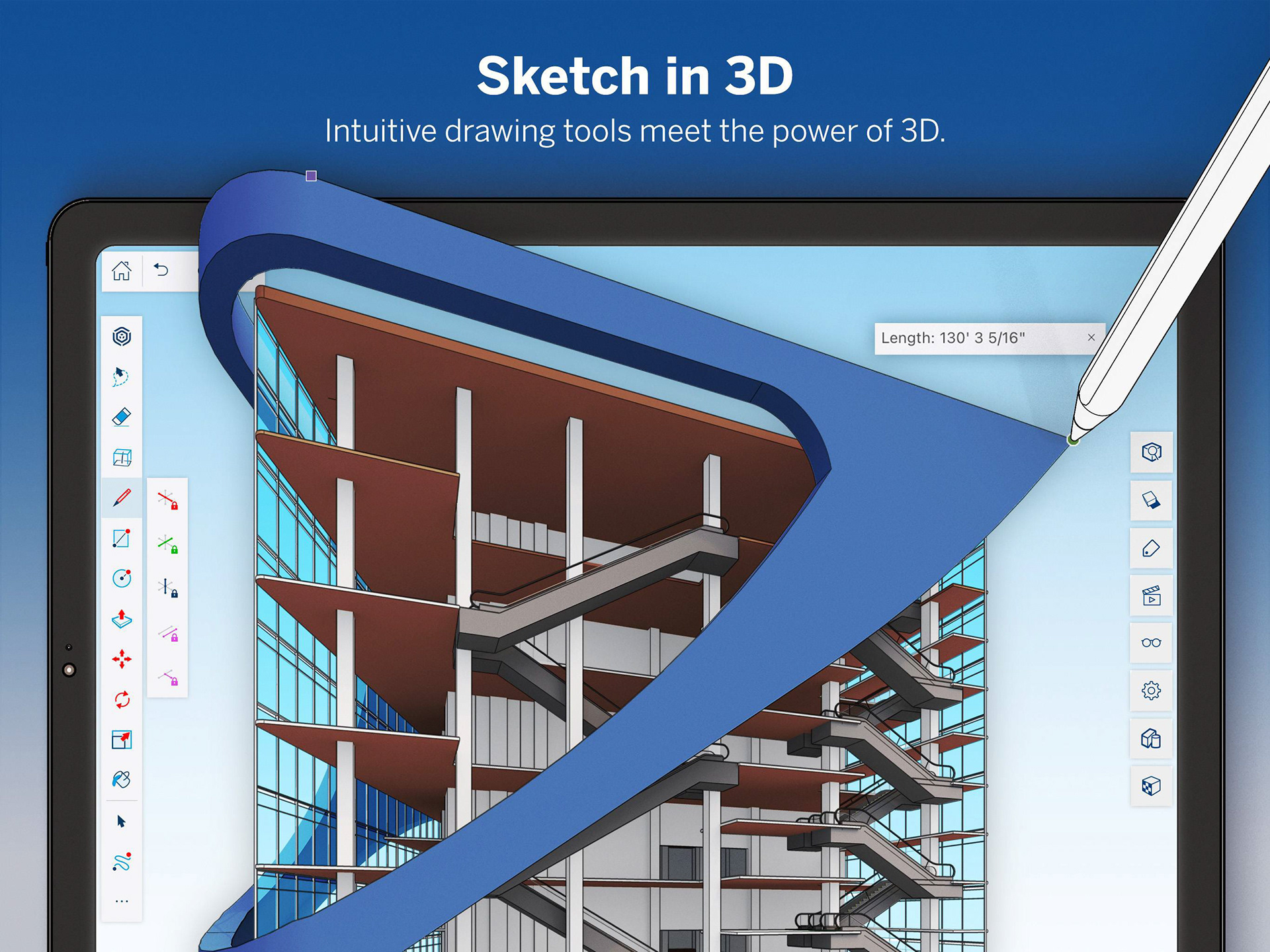Open the Components panel

(x=1151, y=738)
